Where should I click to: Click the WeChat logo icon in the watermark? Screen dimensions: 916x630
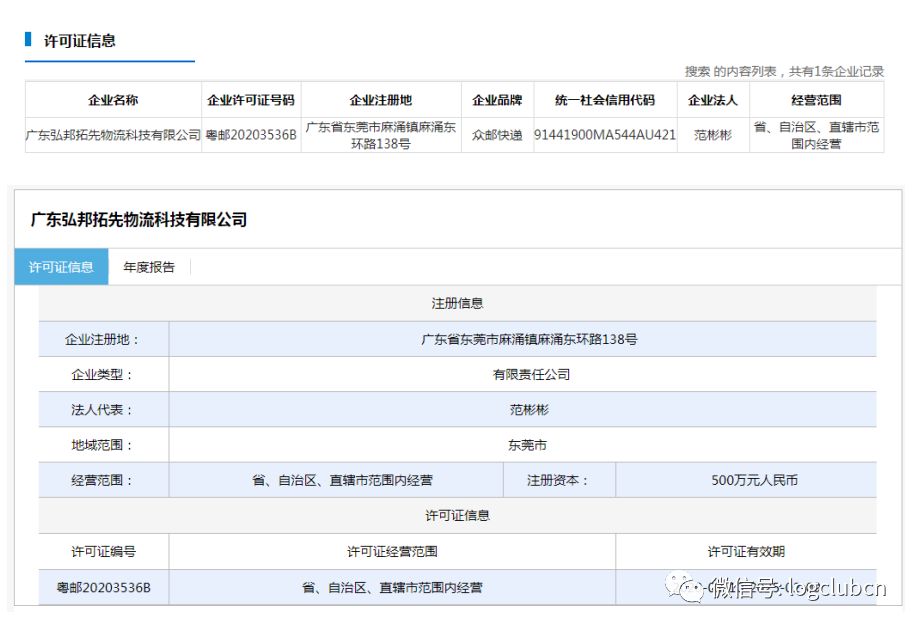(685, 587)
